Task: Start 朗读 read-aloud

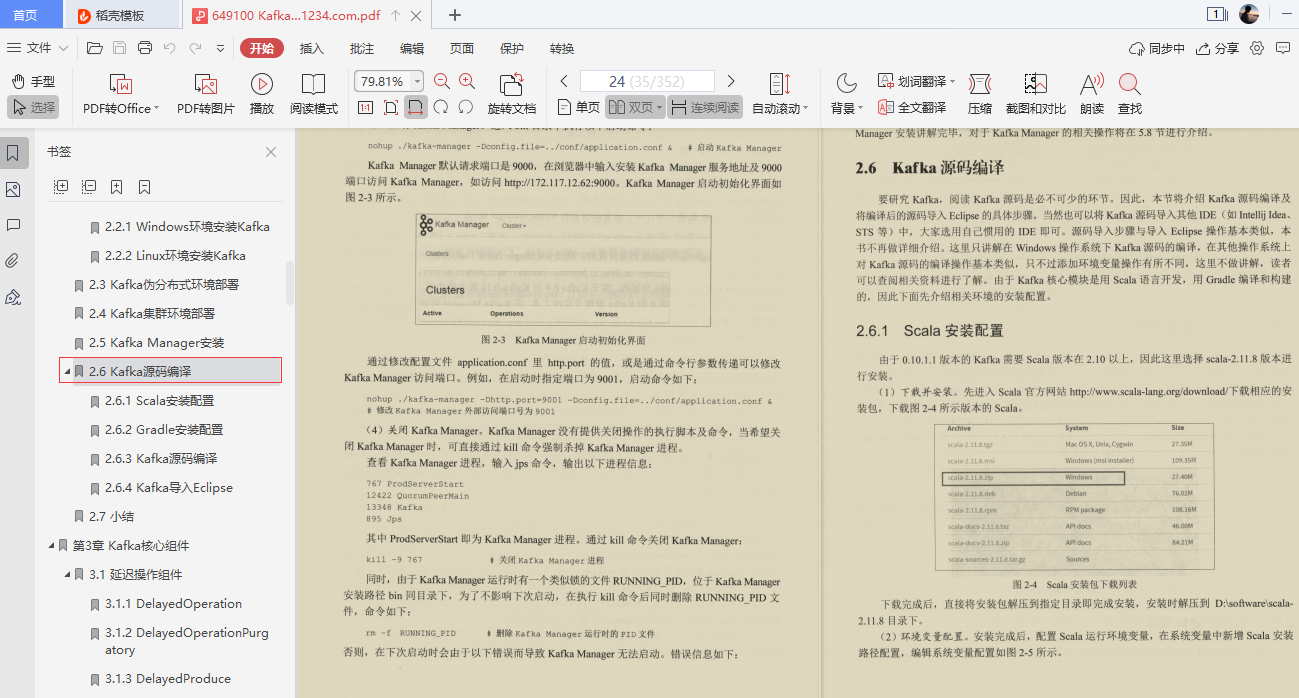Action: (1092, 93)
